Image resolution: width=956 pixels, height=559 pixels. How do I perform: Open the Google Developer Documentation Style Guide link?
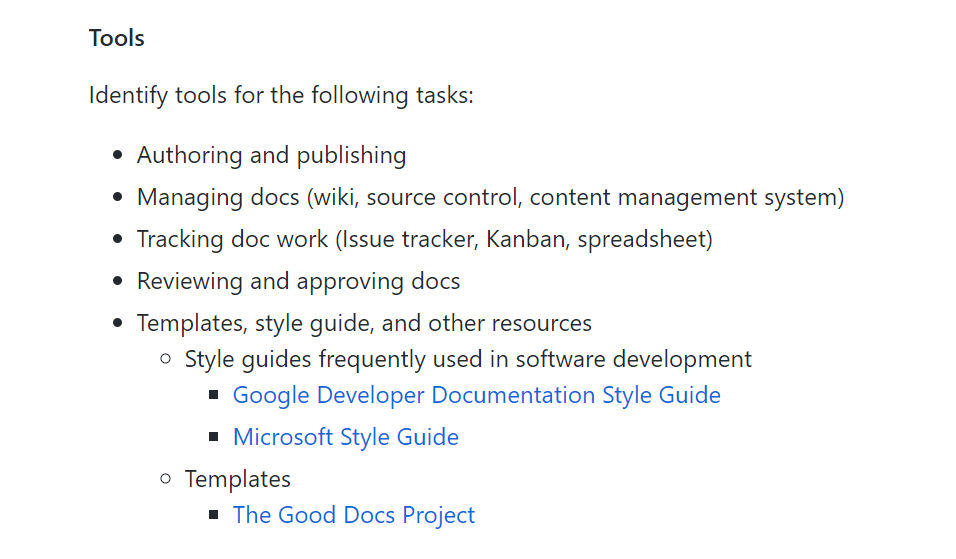click(x=476, y=395)
